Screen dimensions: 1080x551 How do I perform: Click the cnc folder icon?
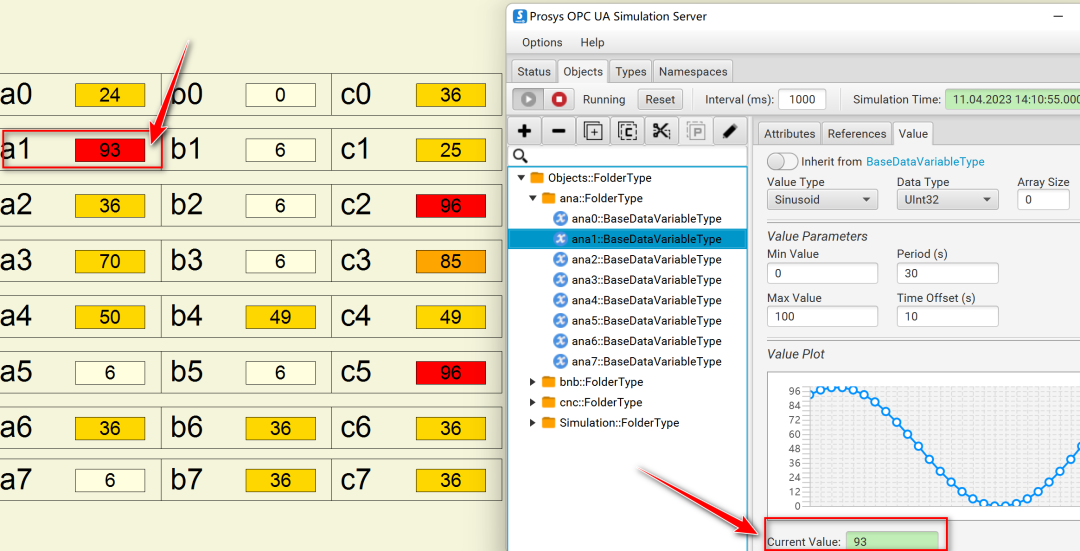click(549, 402)
